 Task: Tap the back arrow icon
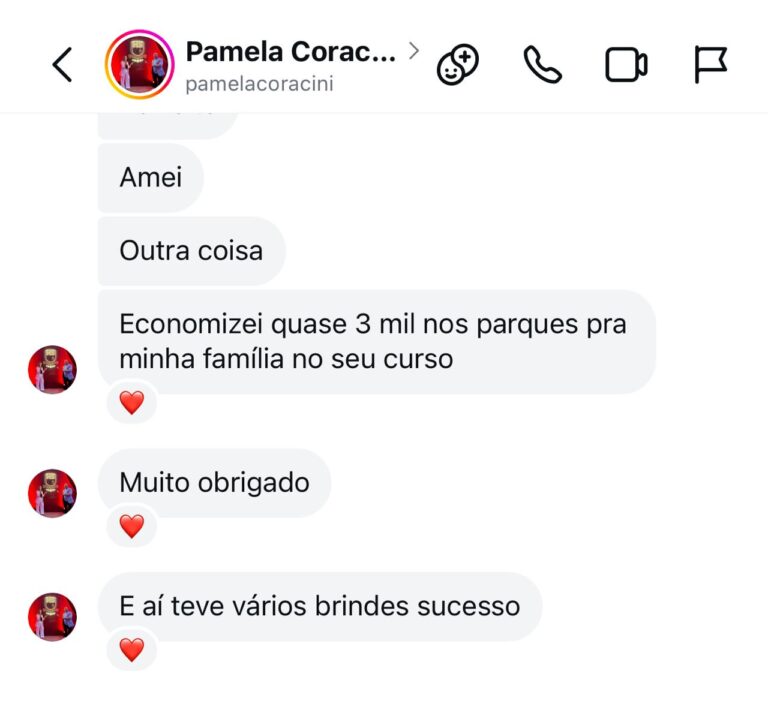click(62, 65)
